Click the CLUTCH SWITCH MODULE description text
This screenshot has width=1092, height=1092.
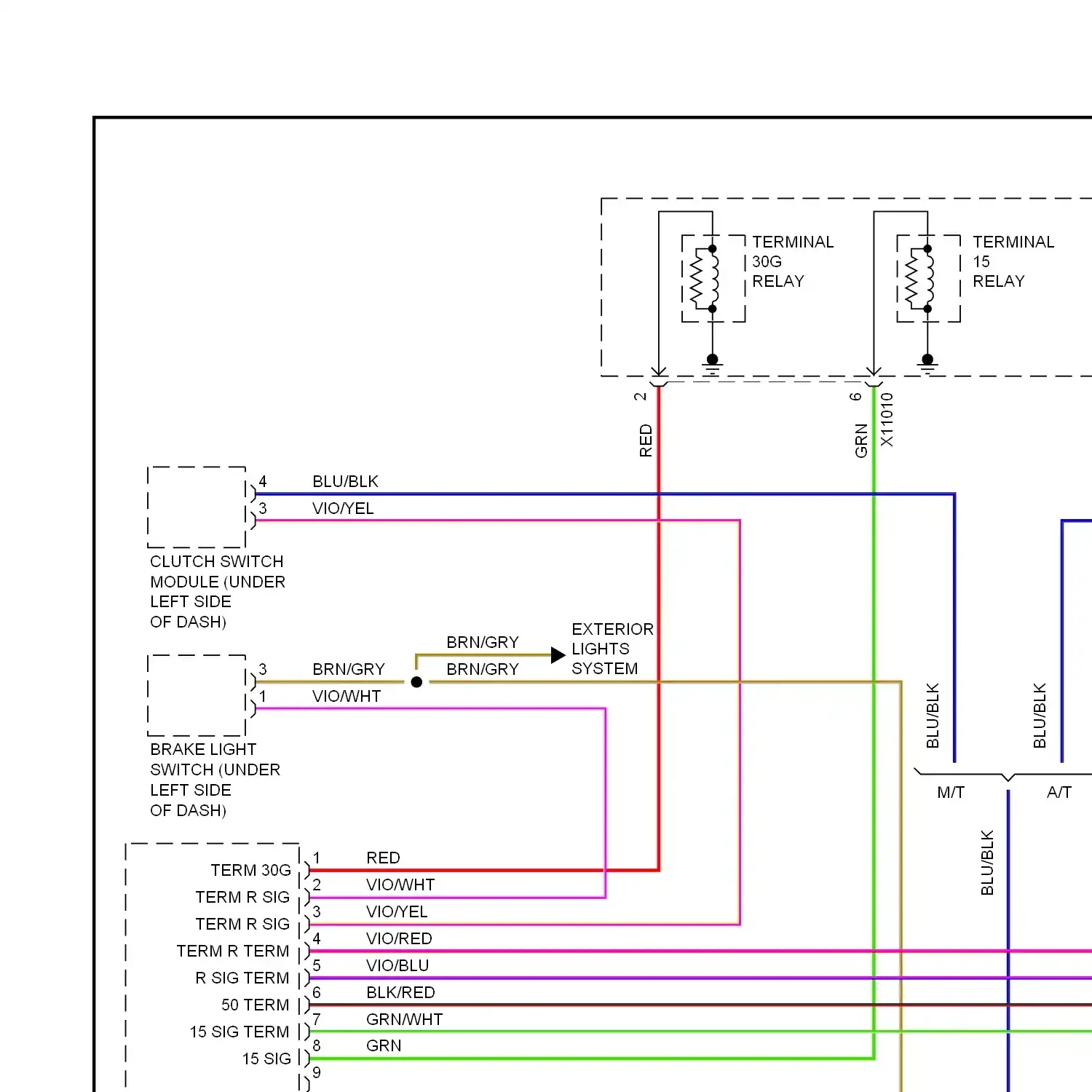pyautogui.click(x=218, y=592)
